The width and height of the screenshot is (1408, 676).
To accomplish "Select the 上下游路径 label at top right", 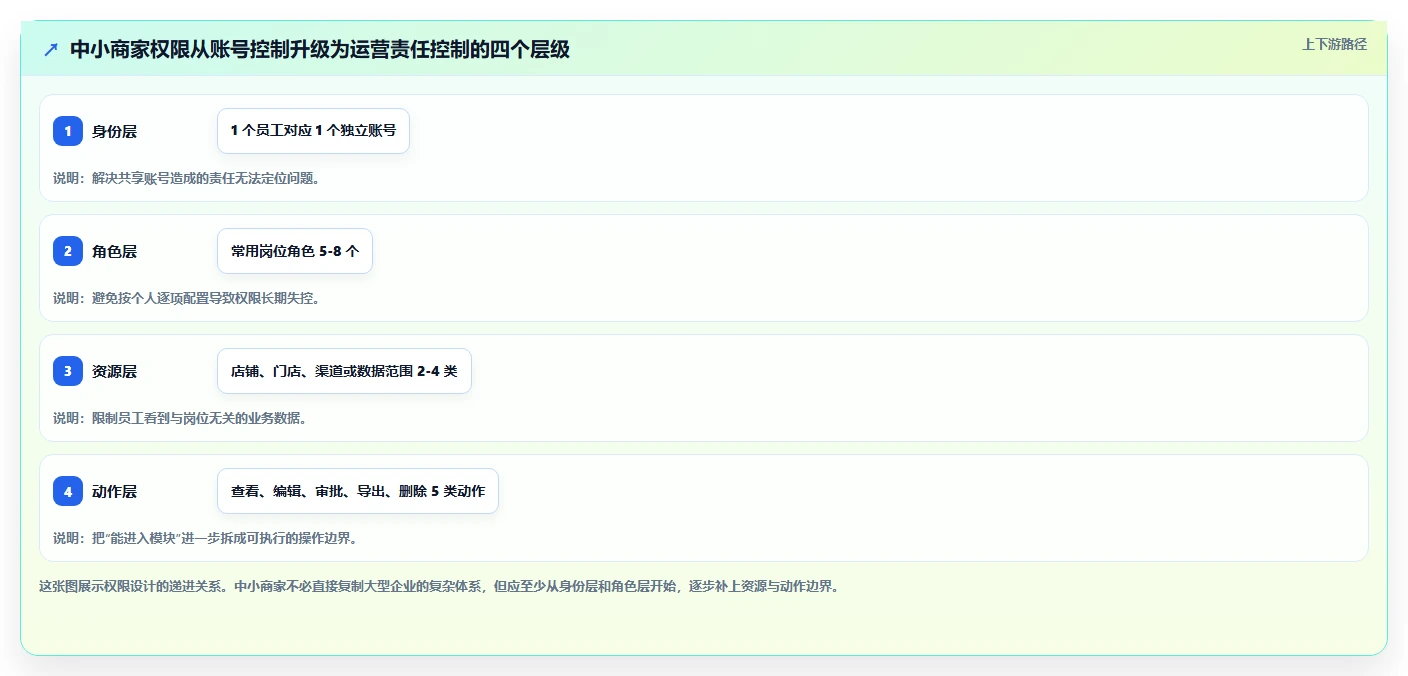I will [1334, 44].
